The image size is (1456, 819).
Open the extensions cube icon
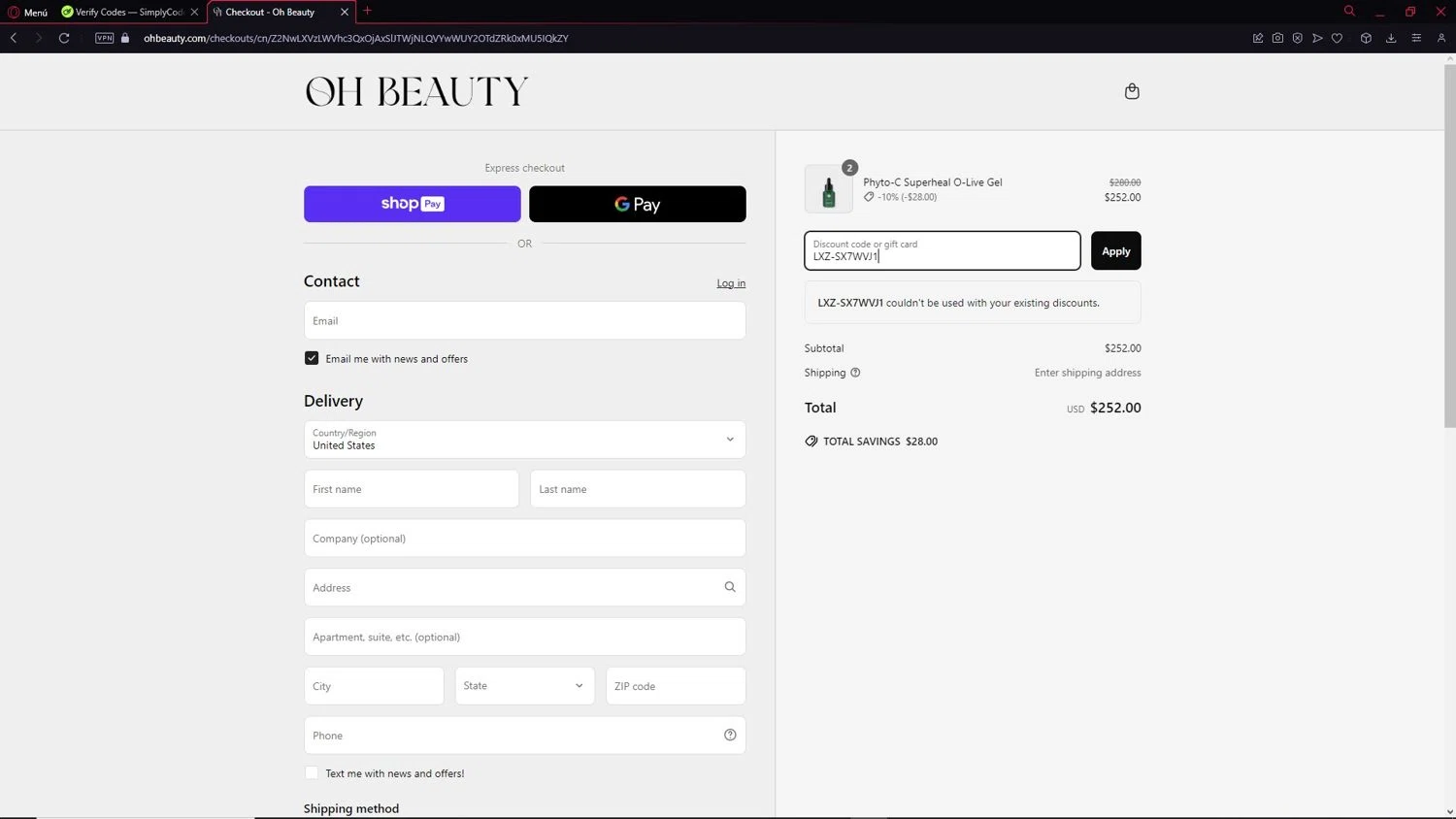click(1366, 38)
